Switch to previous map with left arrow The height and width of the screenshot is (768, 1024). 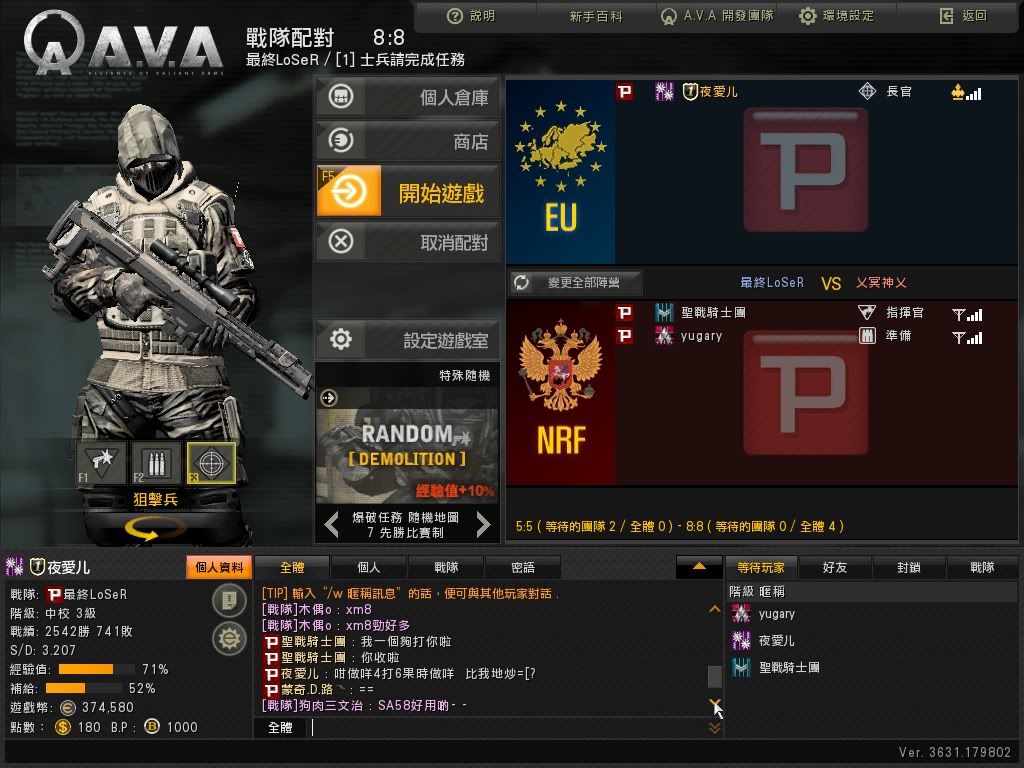click(332, 524)
